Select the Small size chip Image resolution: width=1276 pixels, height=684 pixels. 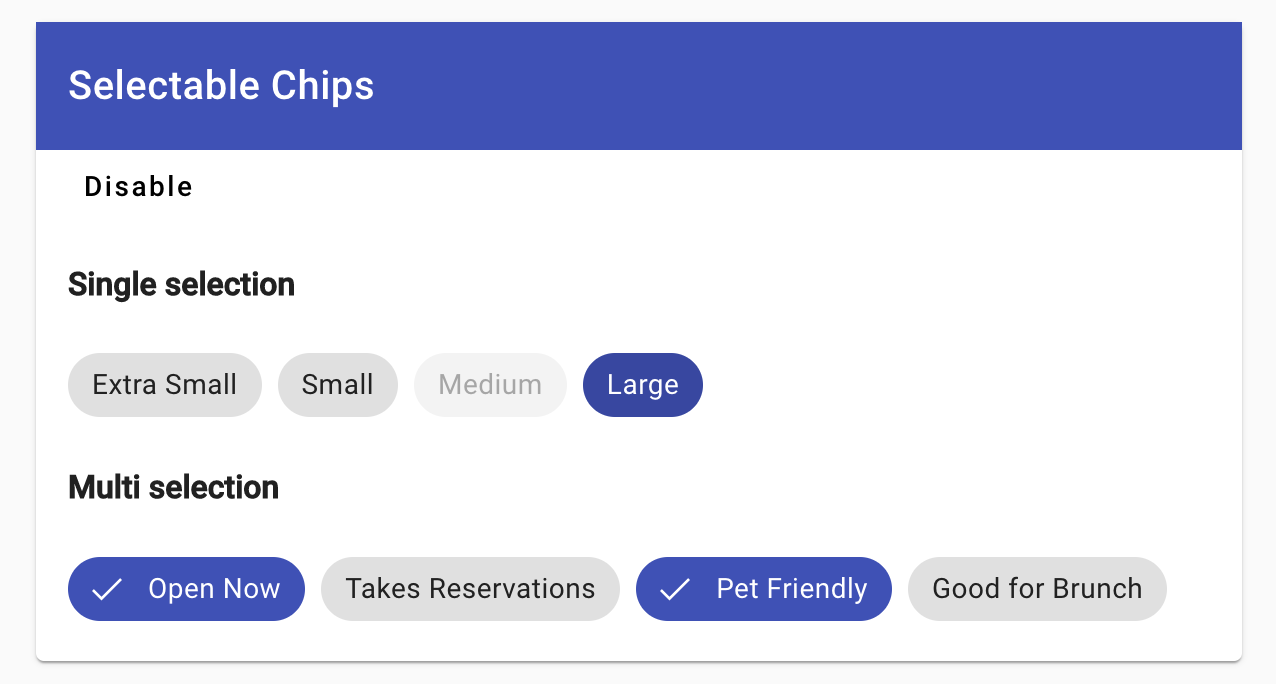point(337,385)
